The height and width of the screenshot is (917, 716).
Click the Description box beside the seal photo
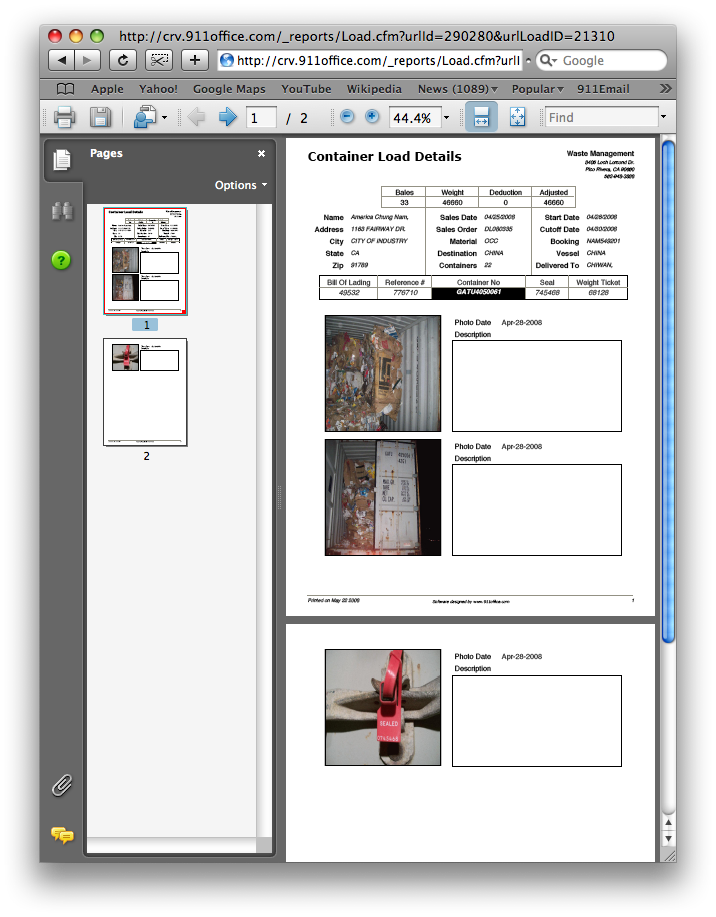[x=537, y=720]
